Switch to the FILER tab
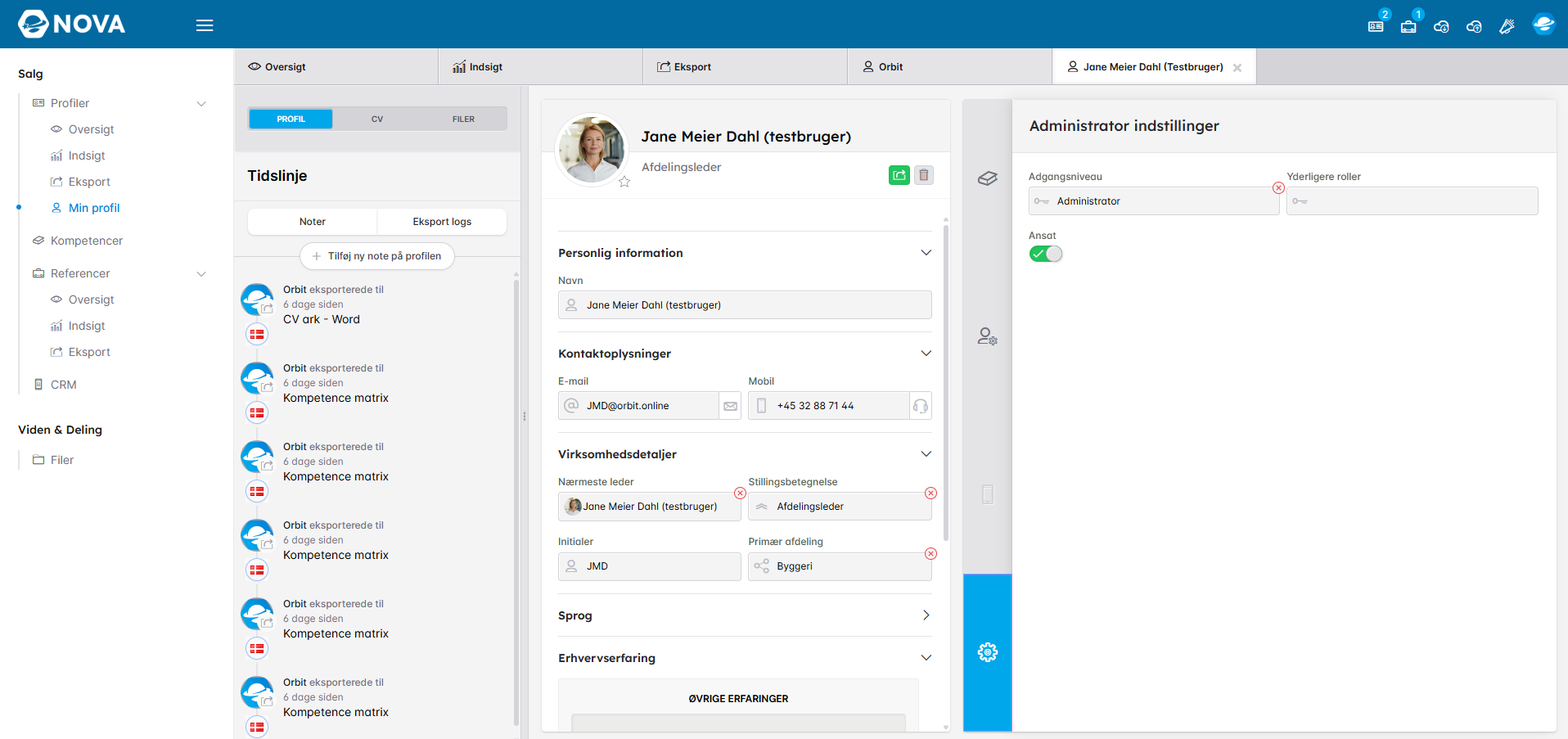Viewport: 1568px width, 739px height. click(463, 119)
